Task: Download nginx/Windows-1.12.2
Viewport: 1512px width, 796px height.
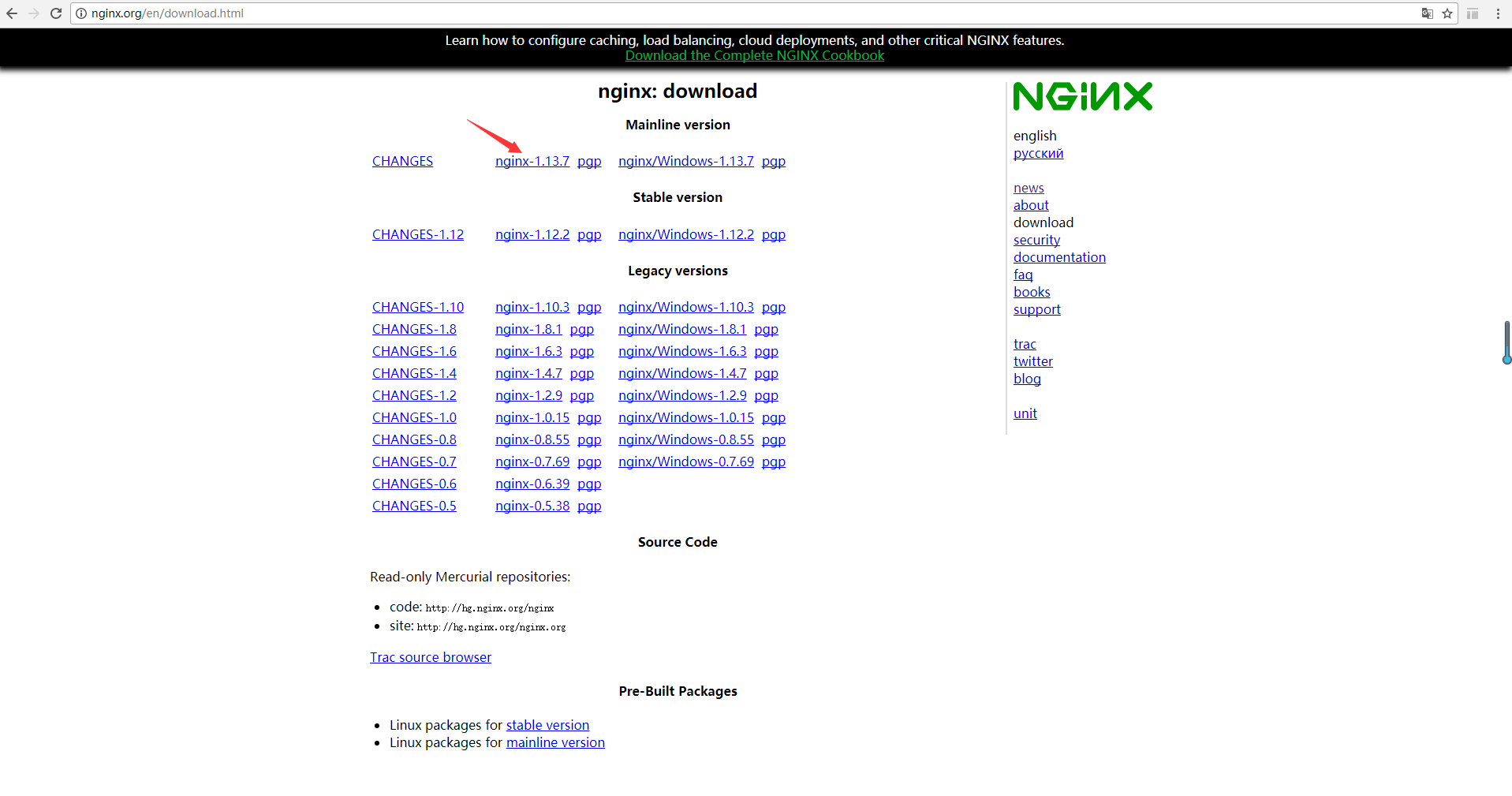Action: (686, 234)
